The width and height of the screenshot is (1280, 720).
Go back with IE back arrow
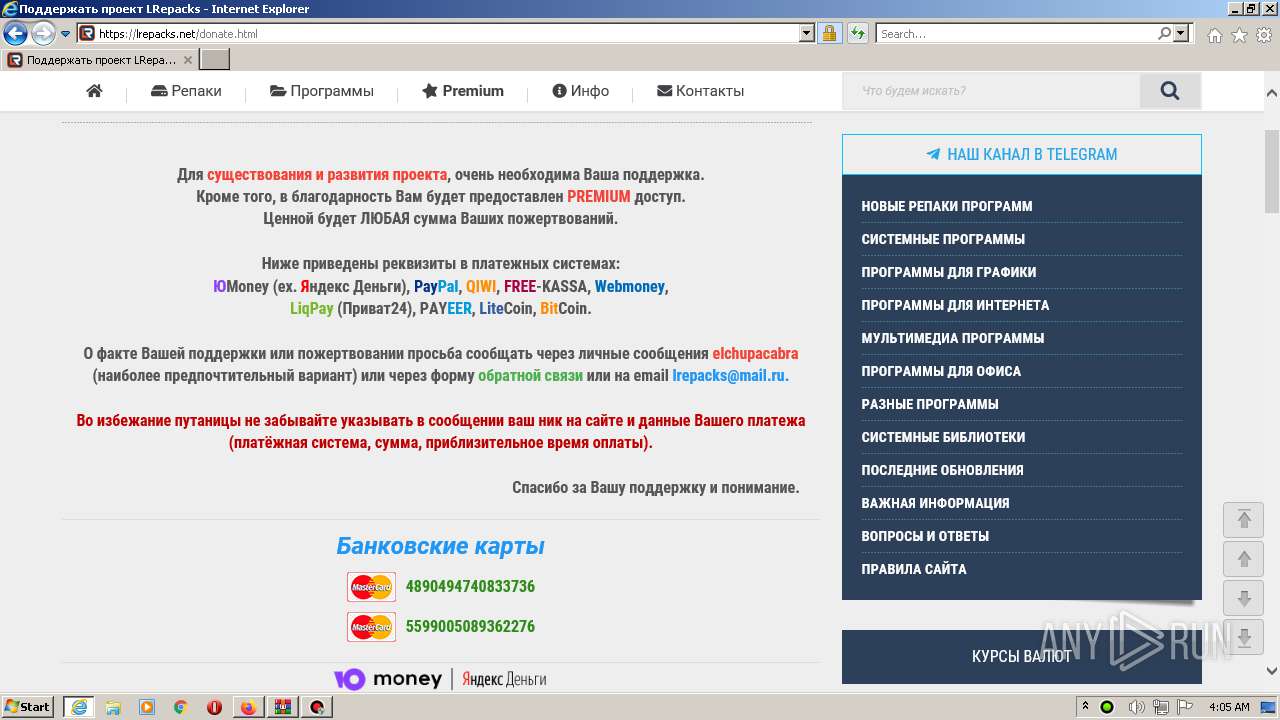(x=15, y=34)
